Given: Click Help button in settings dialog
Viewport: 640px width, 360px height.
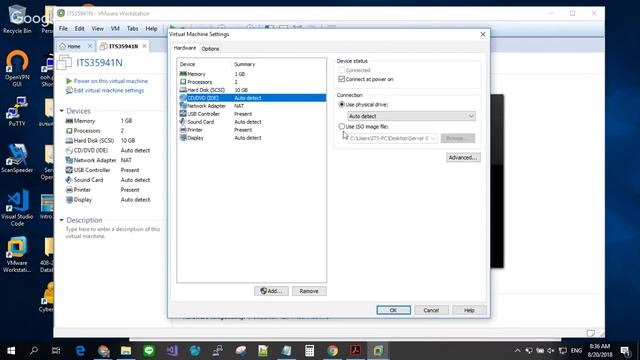Looking at the screenshot, I should point(469,310).
